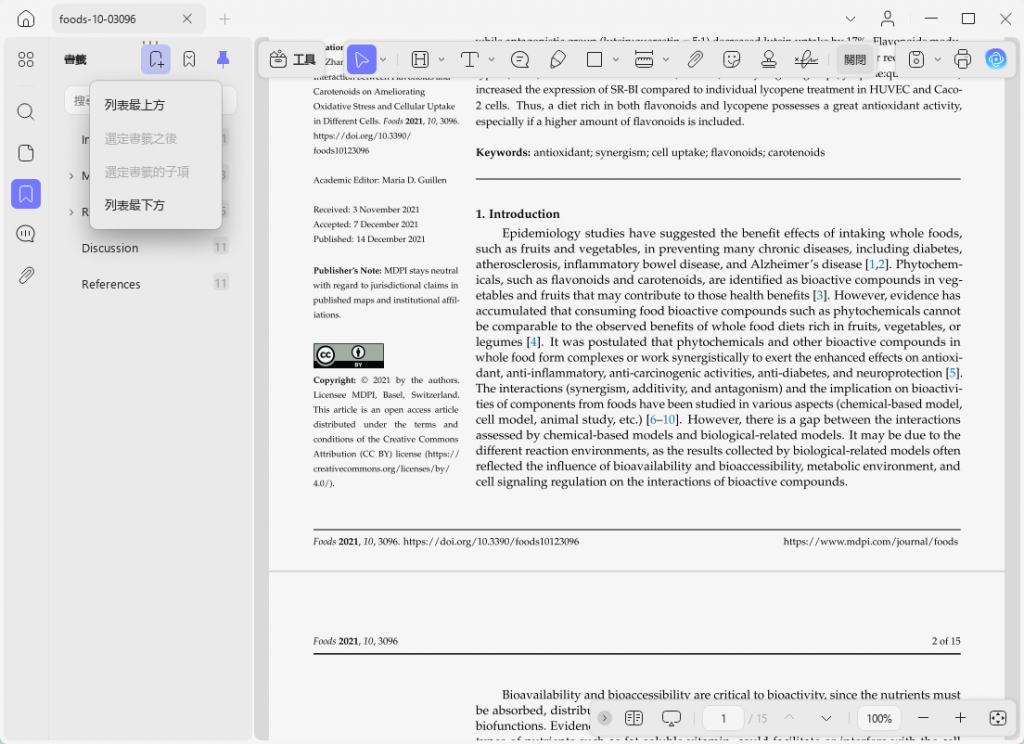1024x744 pixels.
Task: Show the page thumbnails panel
Action: point(26,152)
